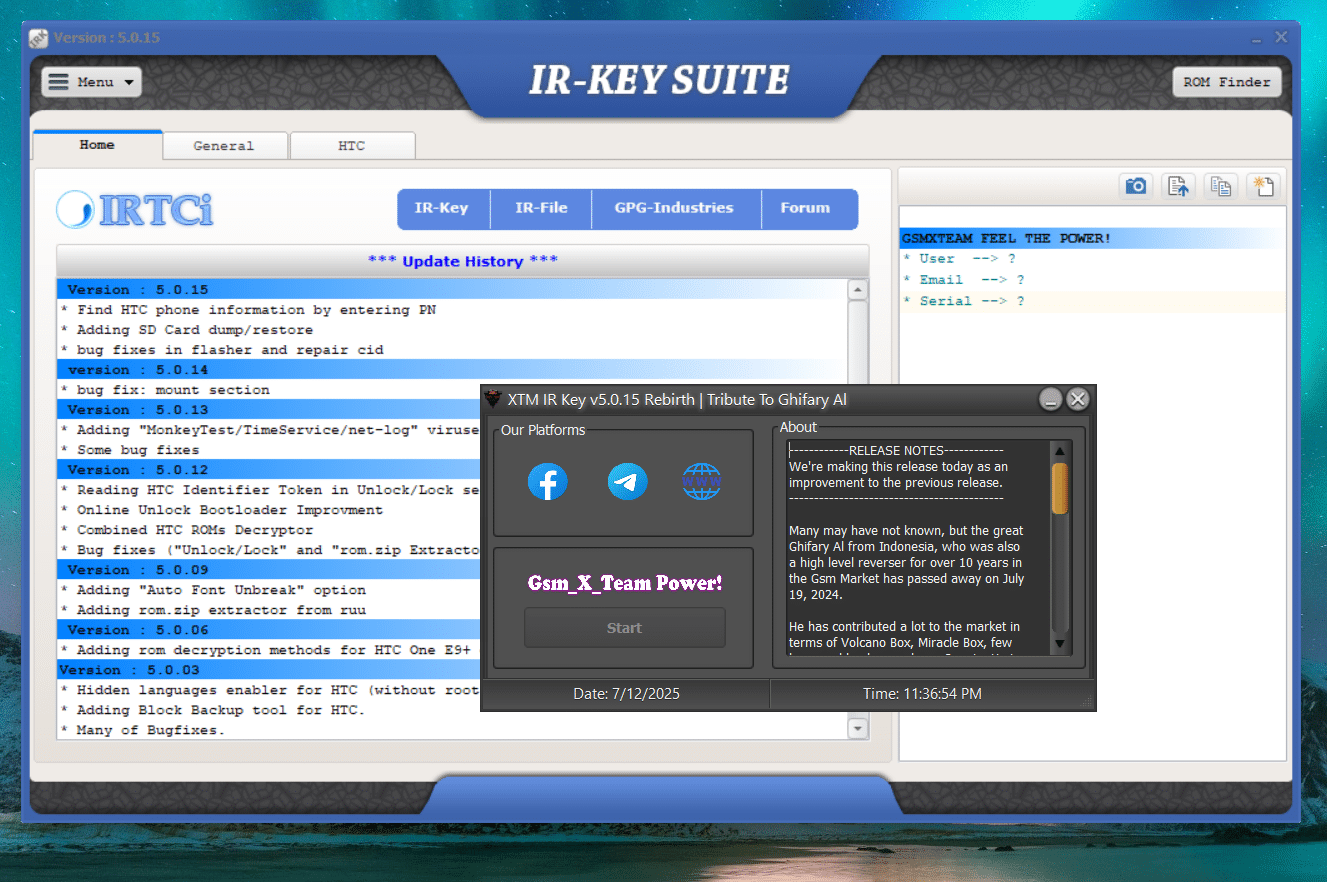This screenshot has height=882, width=1327.
Task: Open the GPG-Industries link button
Action: coord(673,209)
